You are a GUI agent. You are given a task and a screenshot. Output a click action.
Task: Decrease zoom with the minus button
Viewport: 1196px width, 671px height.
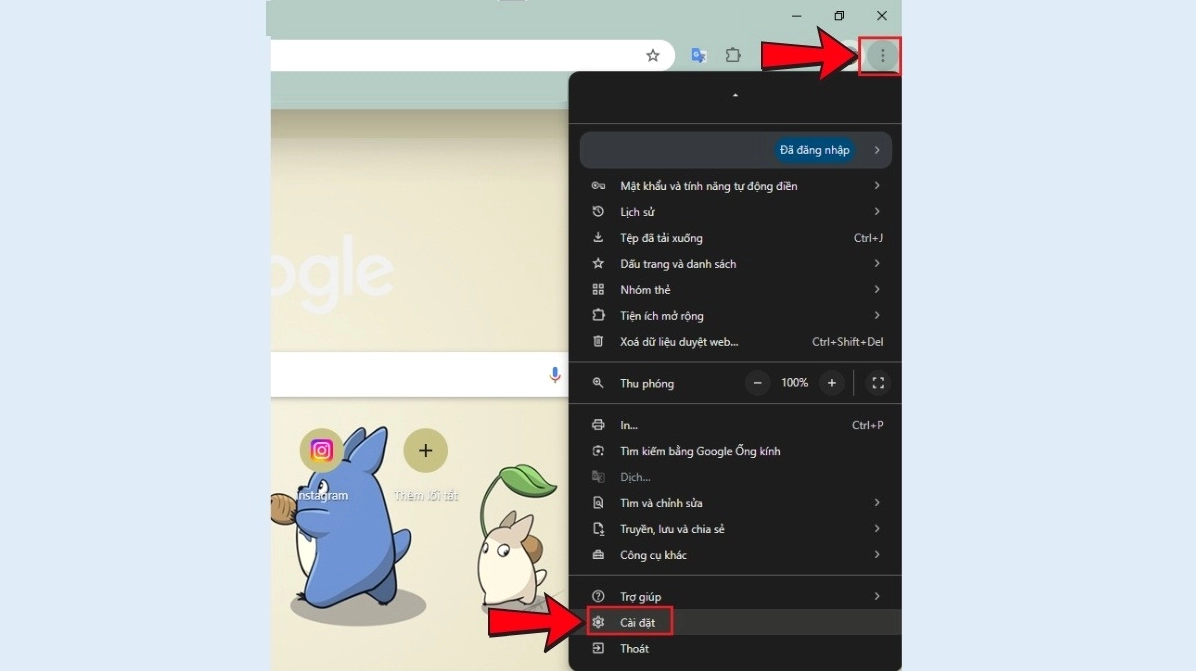758,383
